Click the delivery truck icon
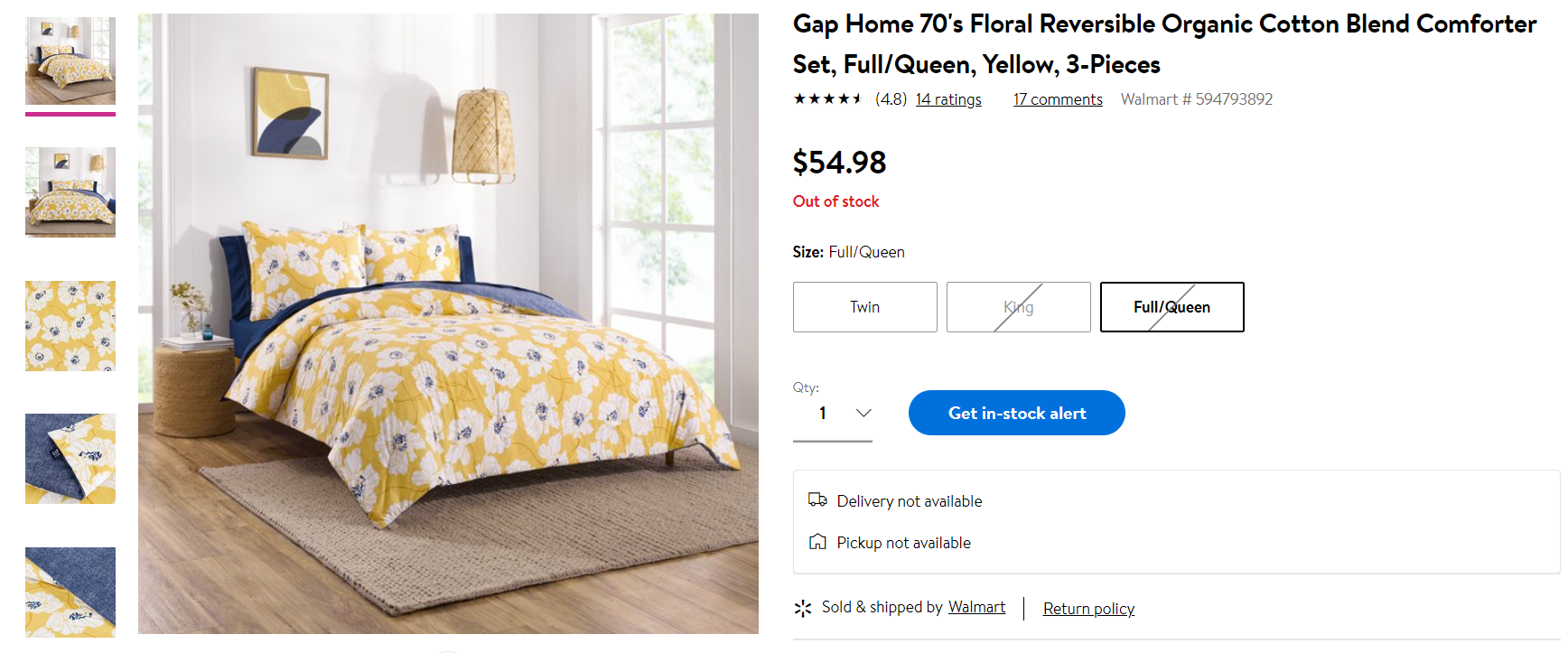 pos(817,500)
